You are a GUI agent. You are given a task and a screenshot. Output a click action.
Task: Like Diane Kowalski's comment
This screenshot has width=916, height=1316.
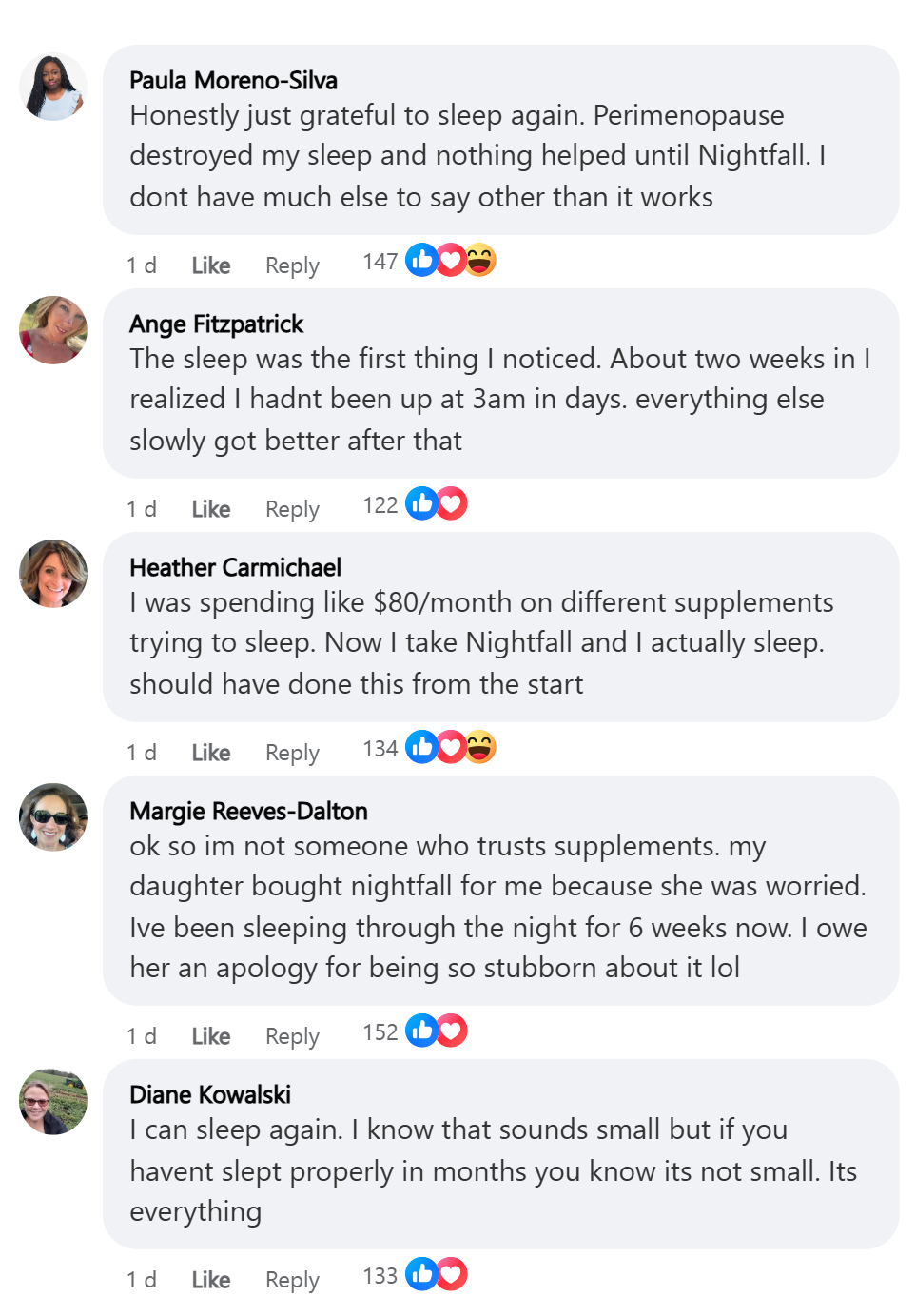pos(210,1280)
